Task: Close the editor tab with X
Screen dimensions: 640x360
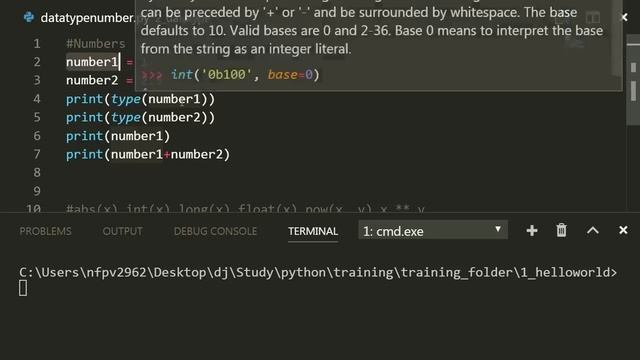Action: pos(624,17)
